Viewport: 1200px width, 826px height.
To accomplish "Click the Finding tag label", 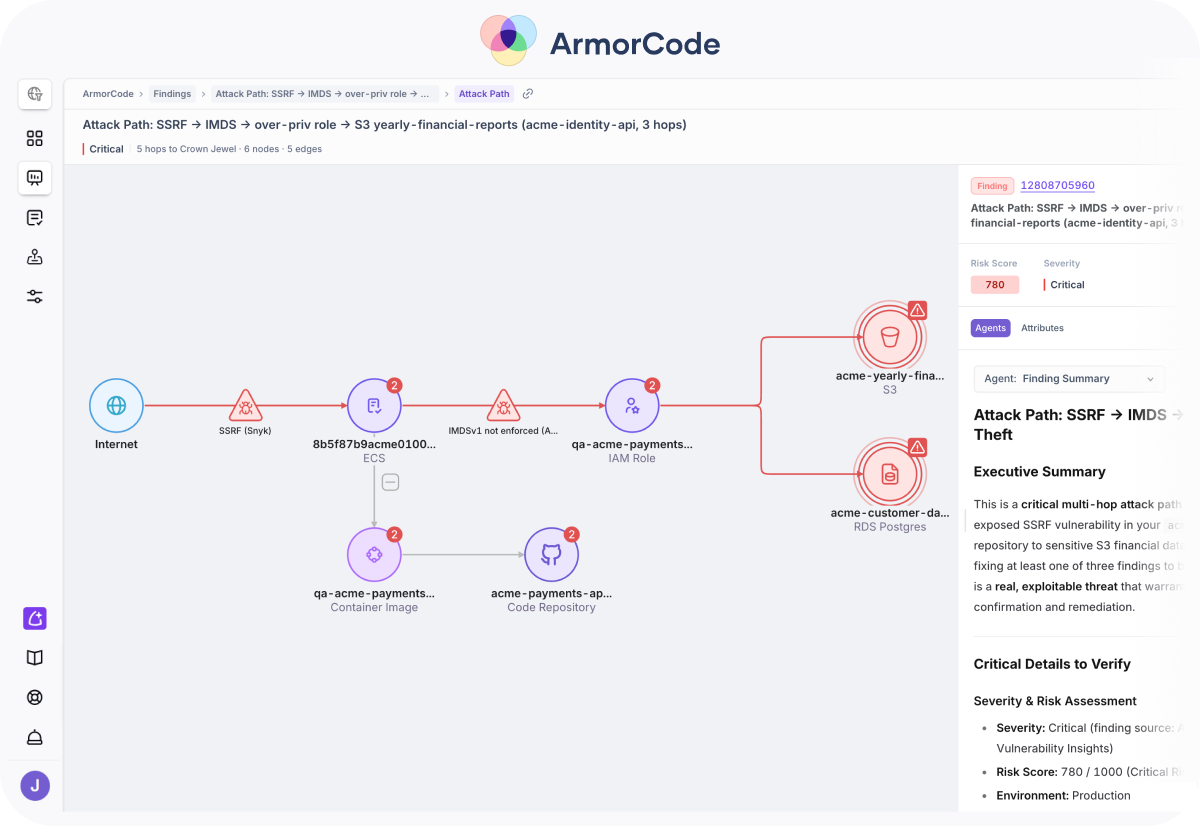I will [x=992, y=186].
